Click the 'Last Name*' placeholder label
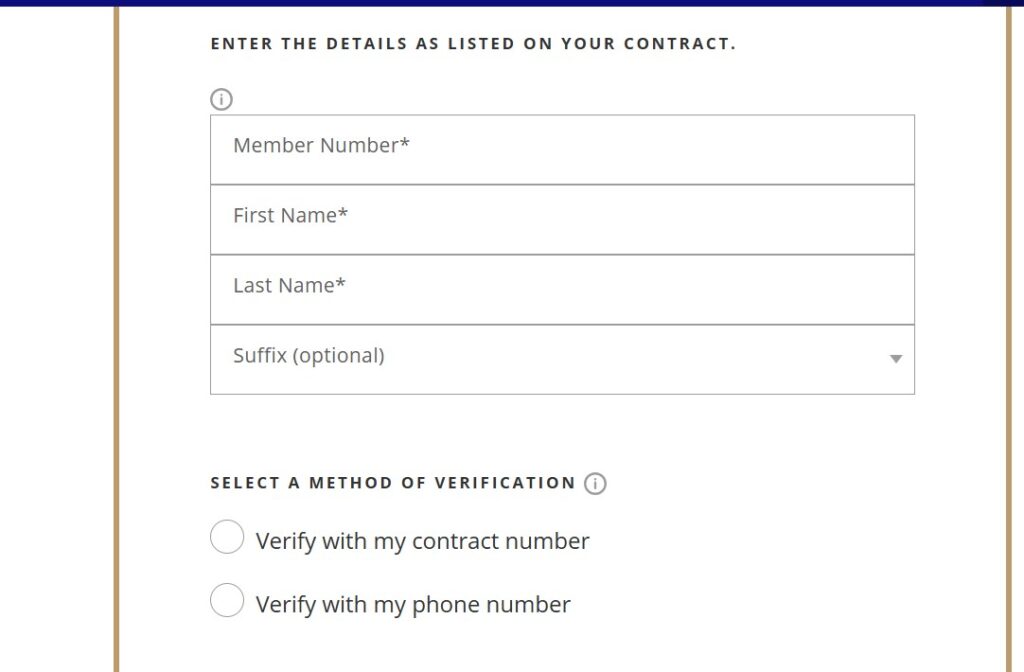The height and width of the screenshot is (672, 1024). pyautogui.click(x=289, y=285)
